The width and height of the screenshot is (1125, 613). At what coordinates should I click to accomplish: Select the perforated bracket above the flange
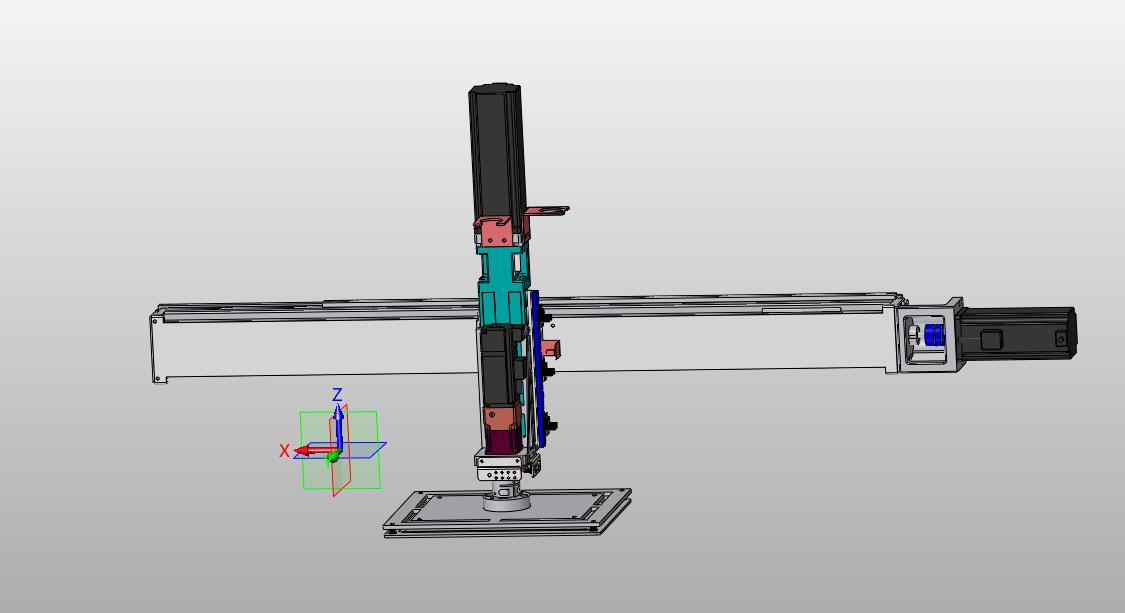click(501, 474)
